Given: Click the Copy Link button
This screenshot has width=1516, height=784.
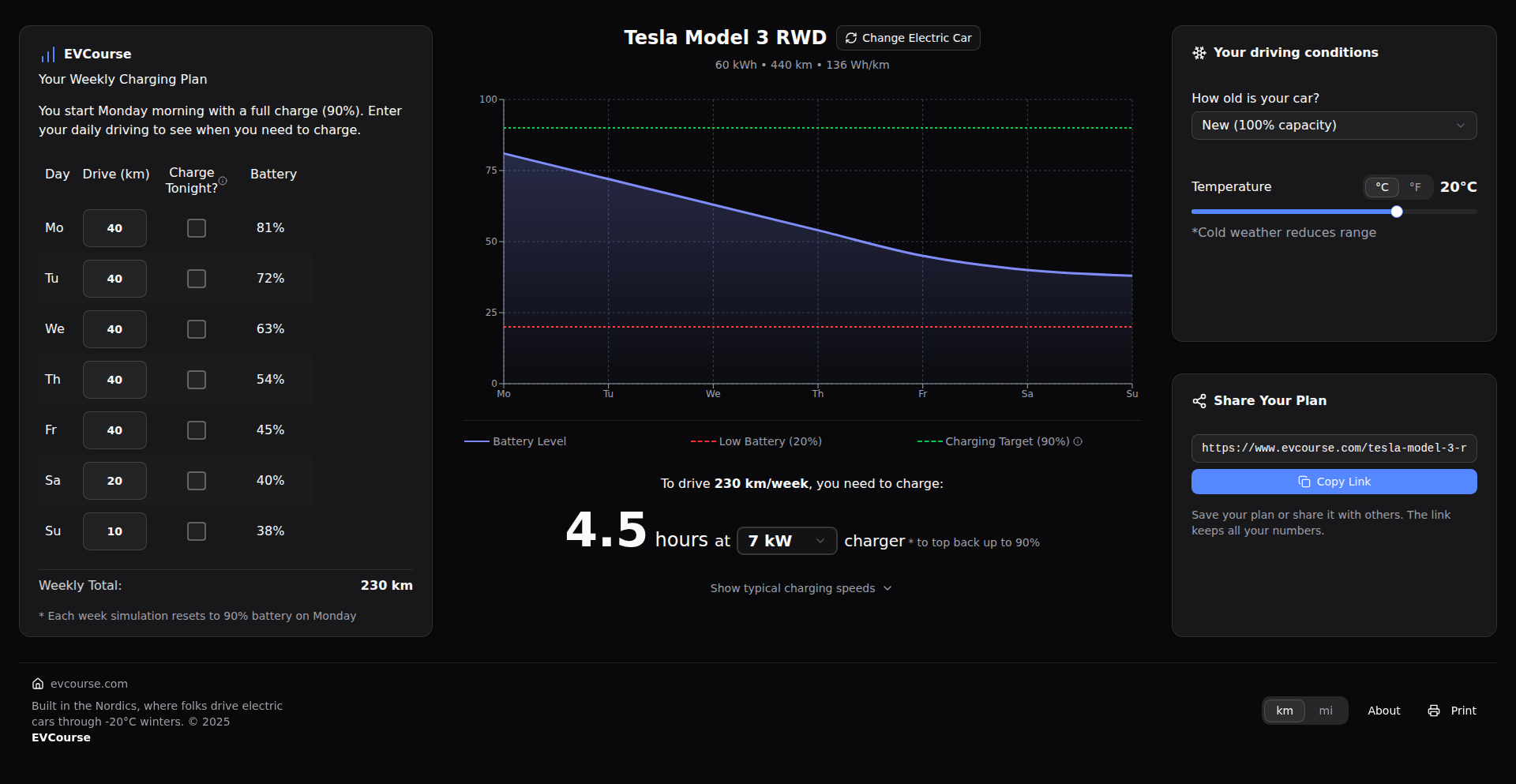Looking at the screenshot, I should click(x=1333, y=481).
